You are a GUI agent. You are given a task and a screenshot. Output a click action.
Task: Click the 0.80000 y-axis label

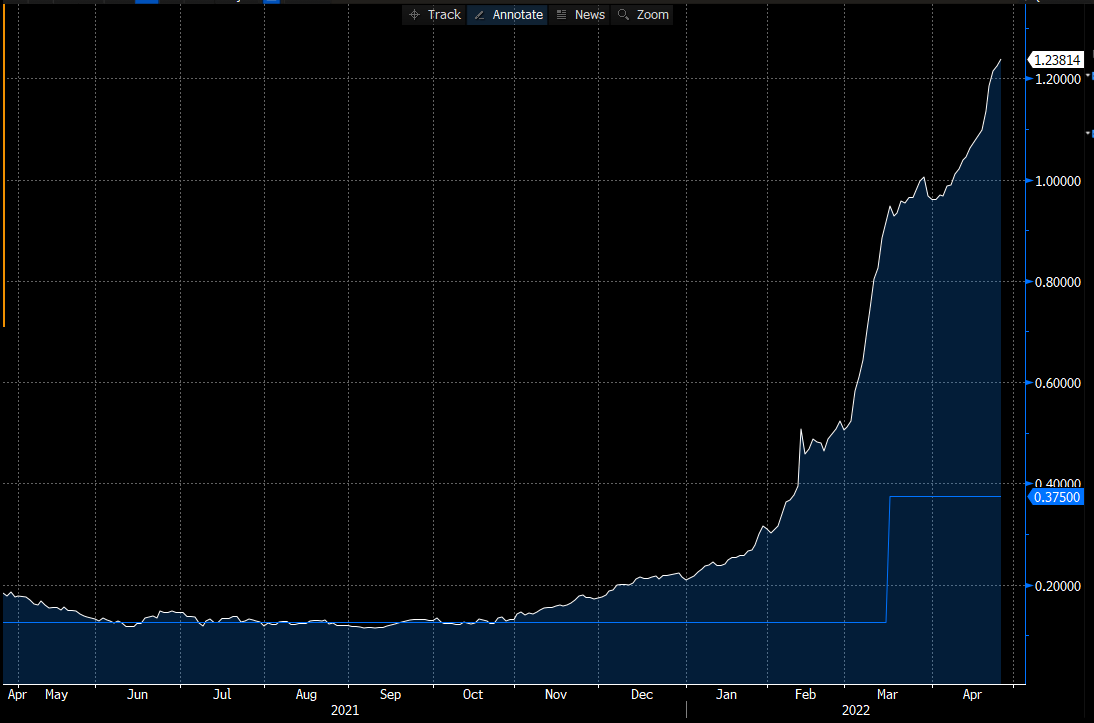pyautogui.click(x=1058, y=282)
